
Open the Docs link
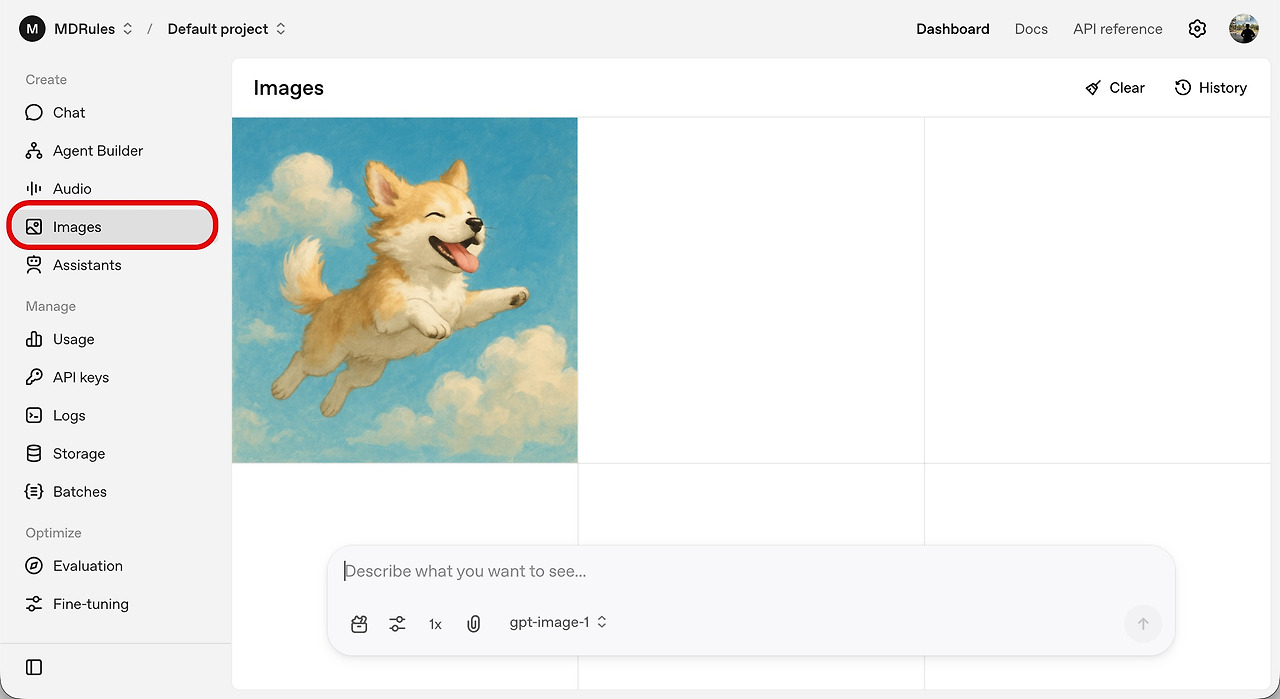[x=1031, y=29]
